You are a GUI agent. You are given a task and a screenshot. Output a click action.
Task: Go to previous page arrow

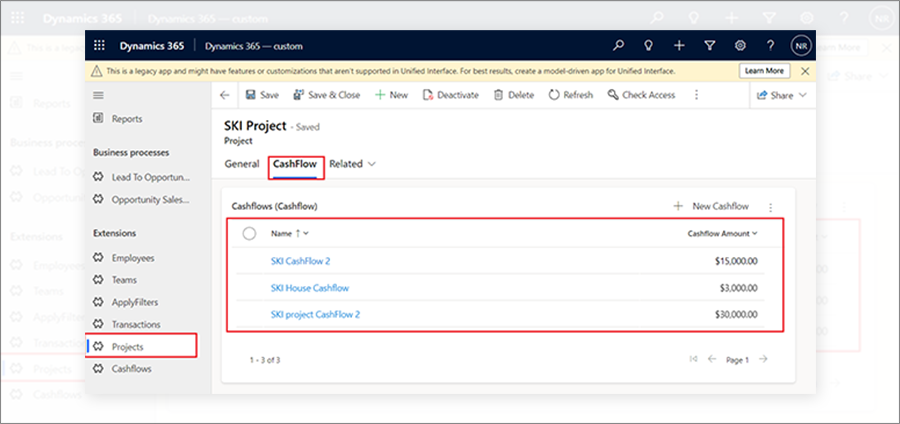point(712,359)
